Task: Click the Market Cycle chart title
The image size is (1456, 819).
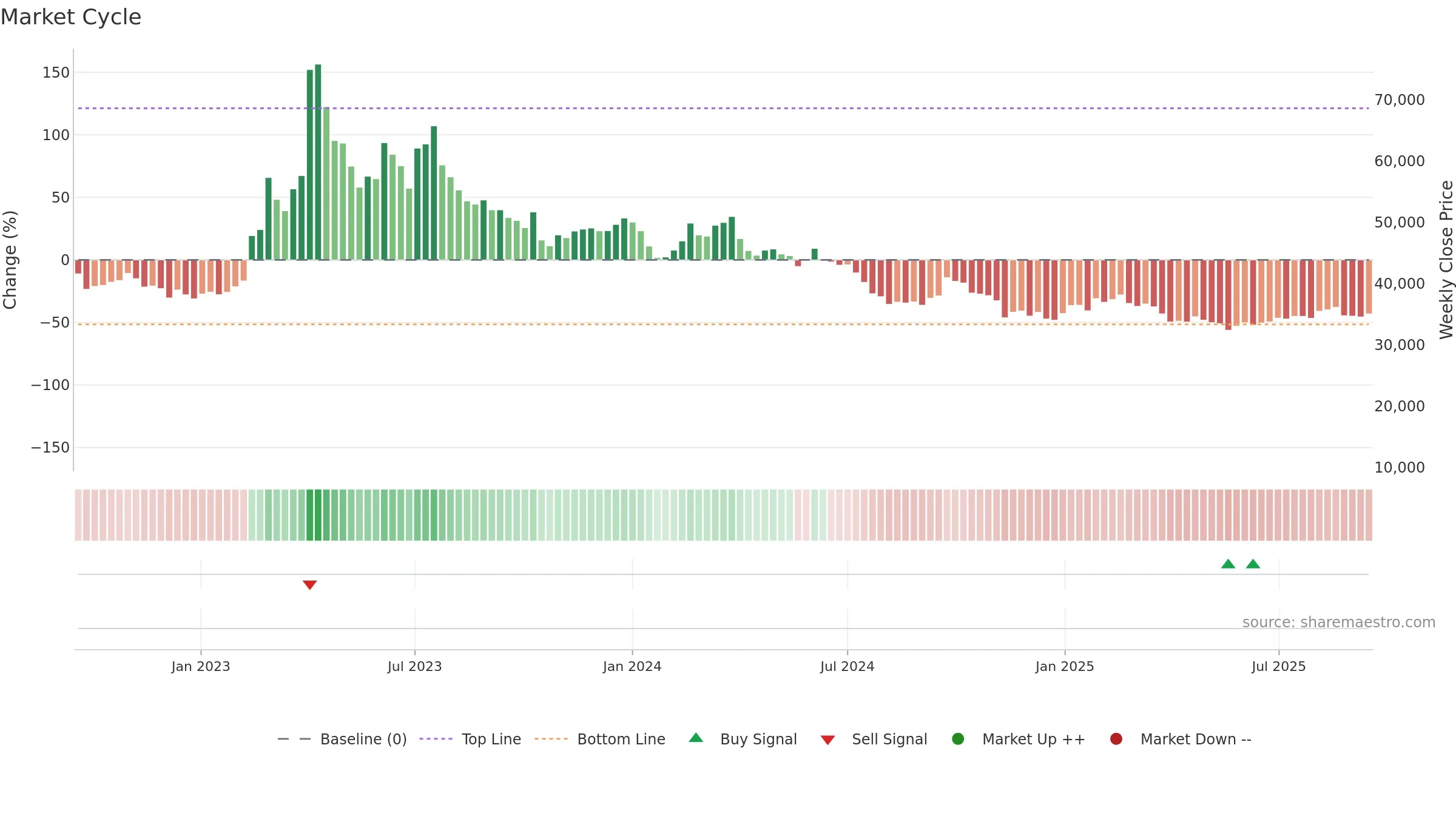Action: 71,17
